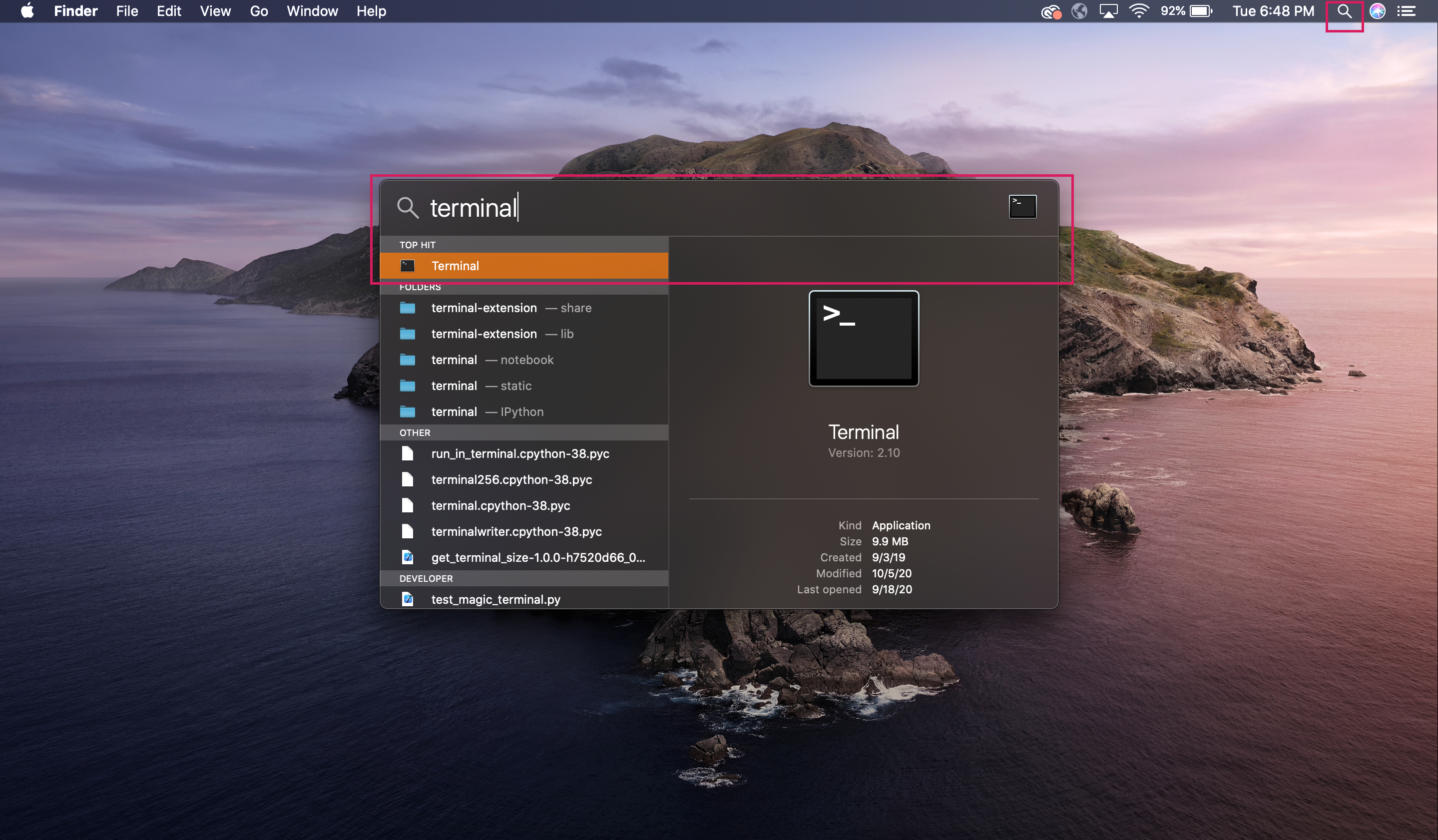Screen dimensions: 1438x840
Task: Select terminal.cpython-38.pyc result
Action: 524,505
